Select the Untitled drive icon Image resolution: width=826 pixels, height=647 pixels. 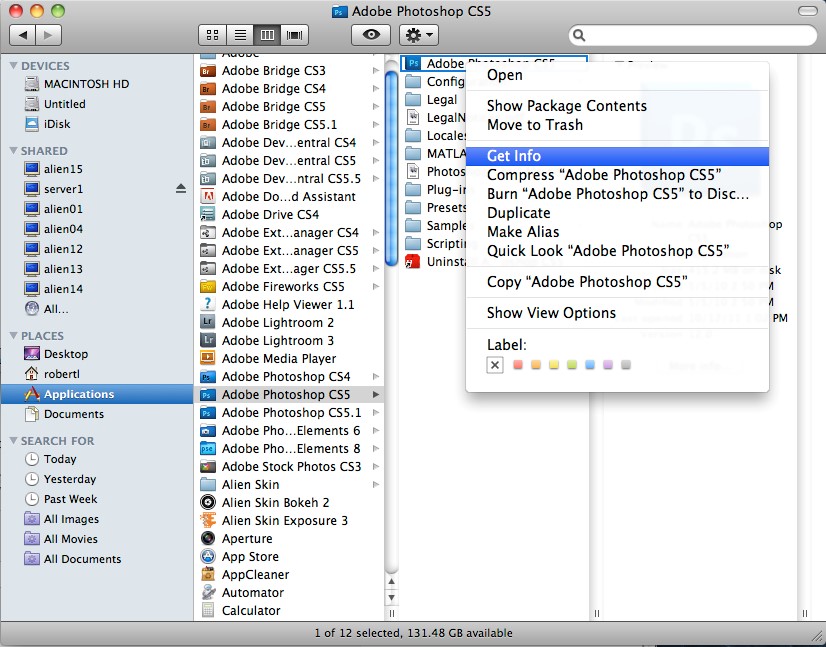[x=32, y=104]
